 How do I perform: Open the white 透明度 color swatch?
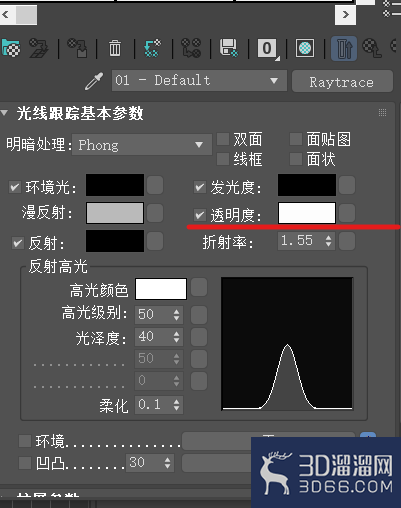click(307, 213)
